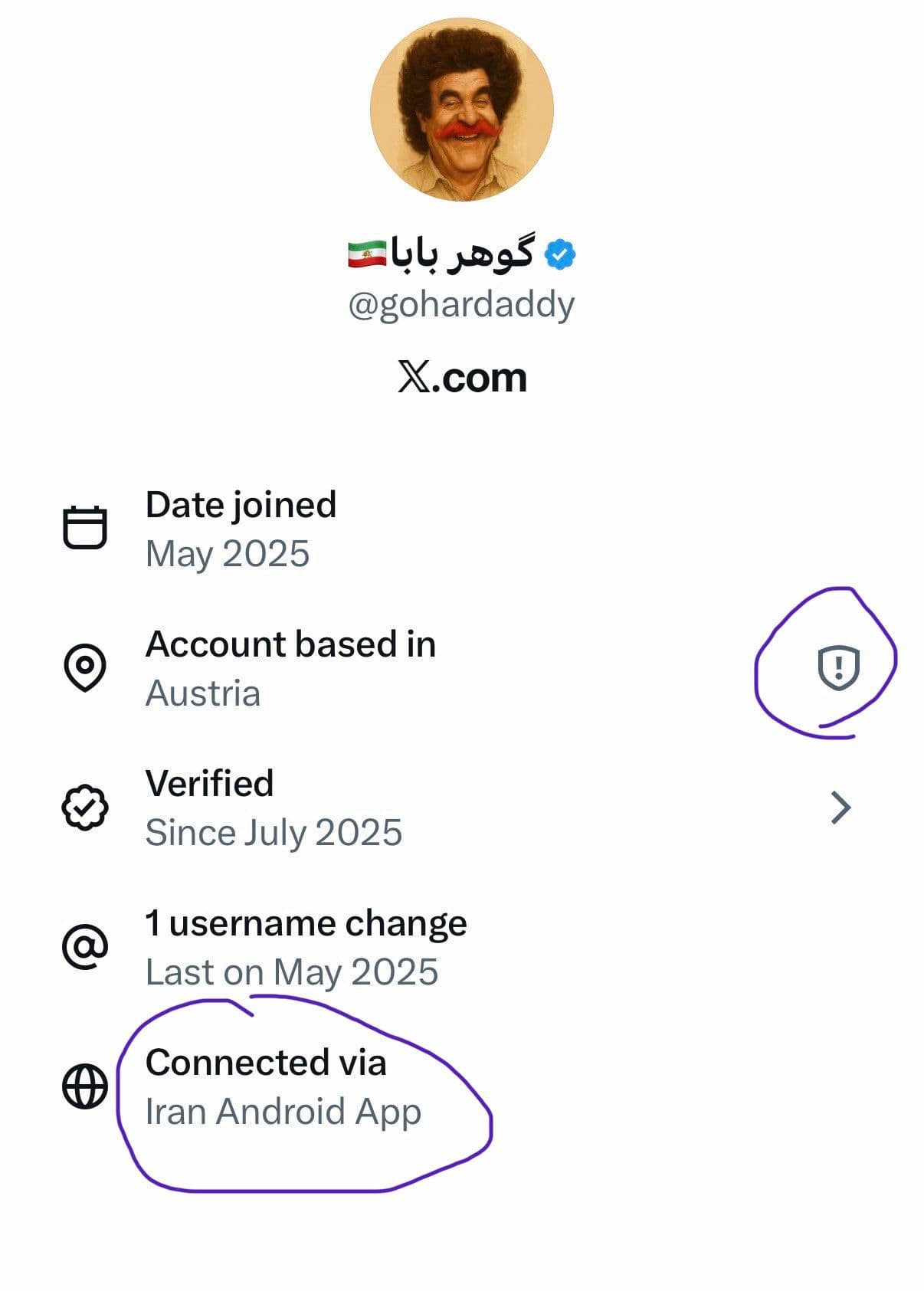Click '1 username change' entry
This screenshot has width=924, height=1291.
(306, 923)
